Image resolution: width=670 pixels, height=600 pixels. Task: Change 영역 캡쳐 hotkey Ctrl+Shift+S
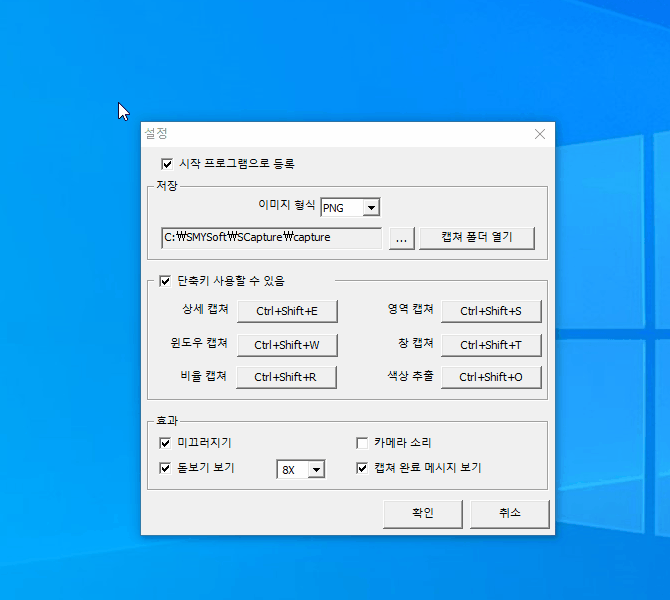coord(491,311)
